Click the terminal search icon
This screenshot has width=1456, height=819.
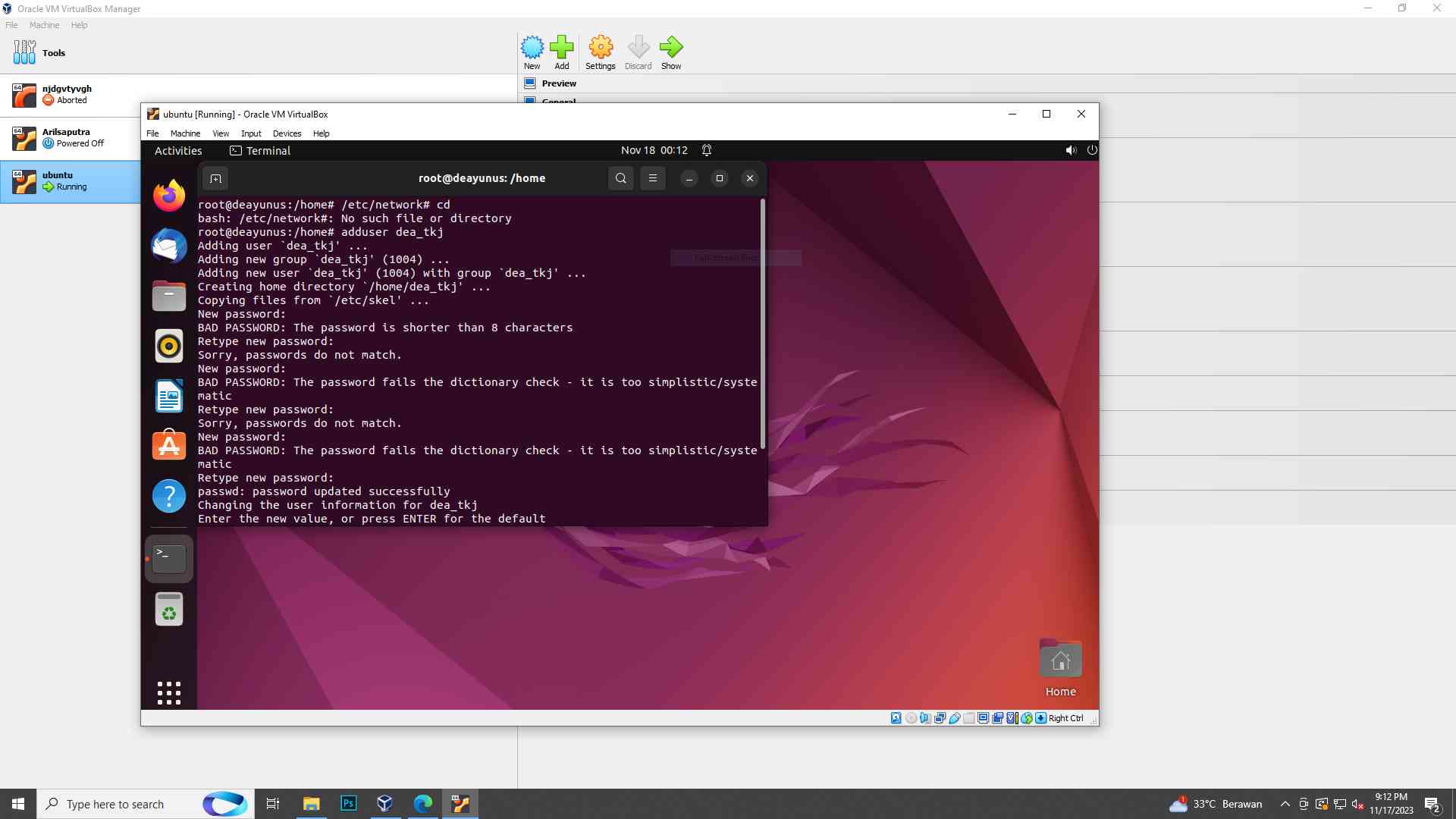pos(621,178)
